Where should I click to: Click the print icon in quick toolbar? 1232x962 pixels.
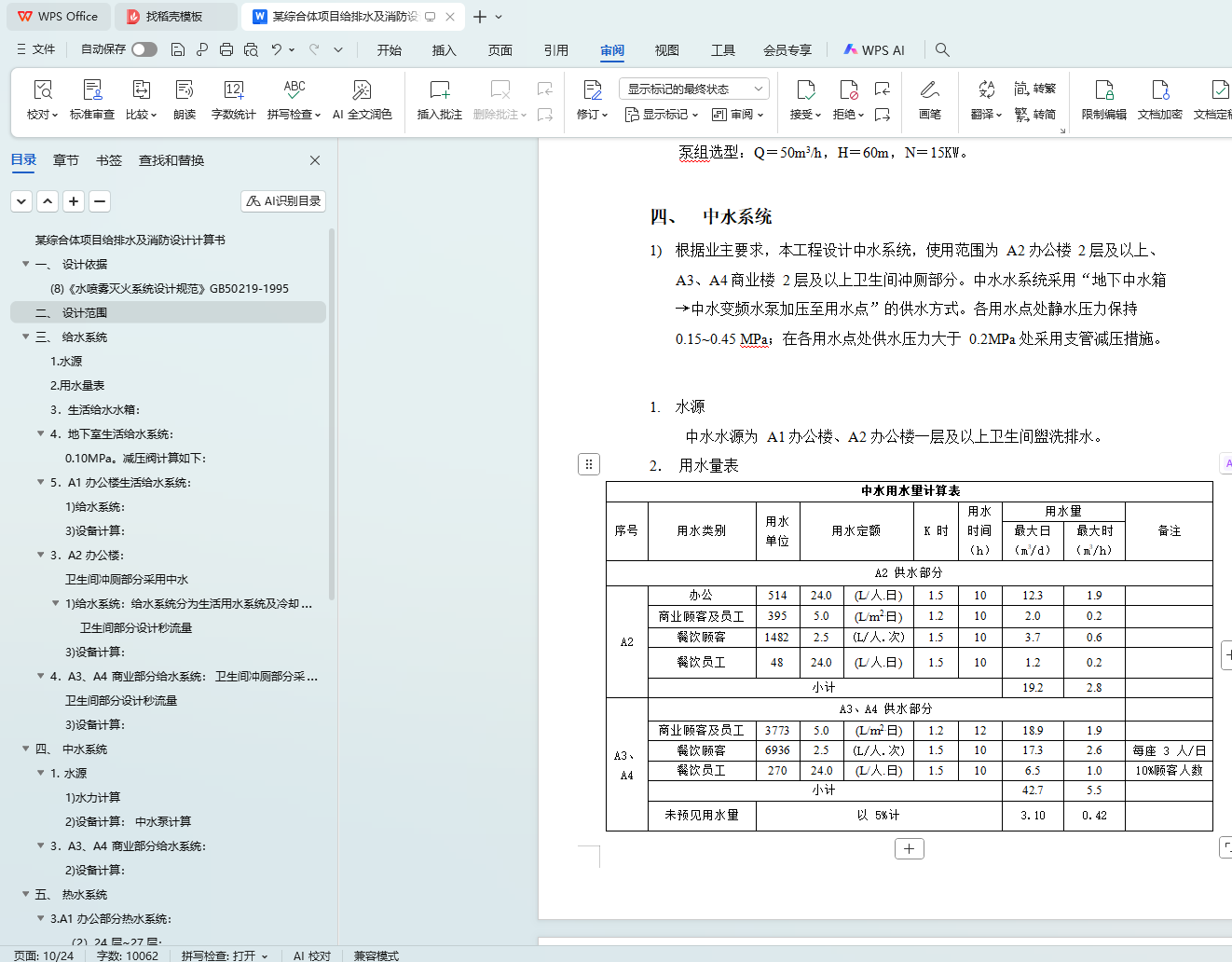226,49
